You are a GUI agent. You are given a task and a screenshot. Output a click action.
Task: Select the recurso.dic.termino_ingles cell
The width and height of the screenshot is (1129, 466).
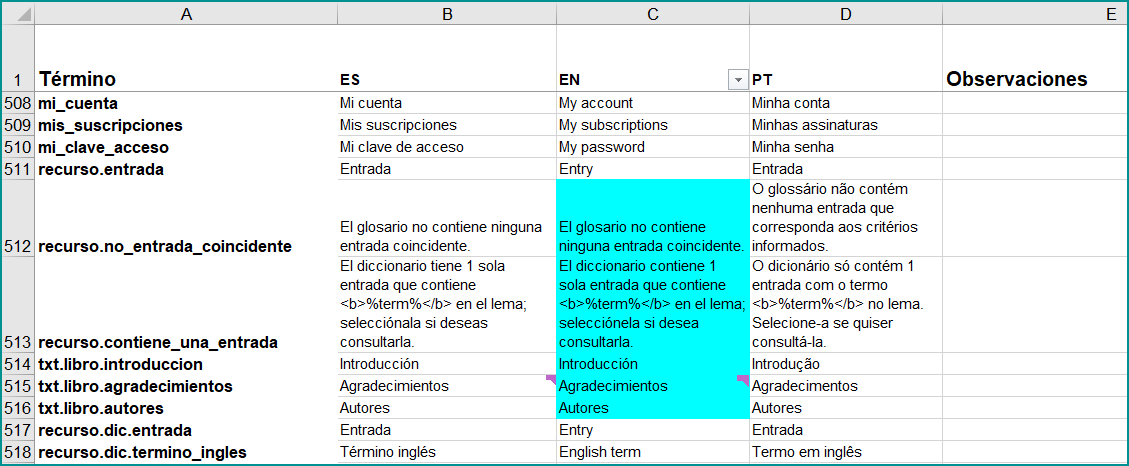[x=186, y=452]
